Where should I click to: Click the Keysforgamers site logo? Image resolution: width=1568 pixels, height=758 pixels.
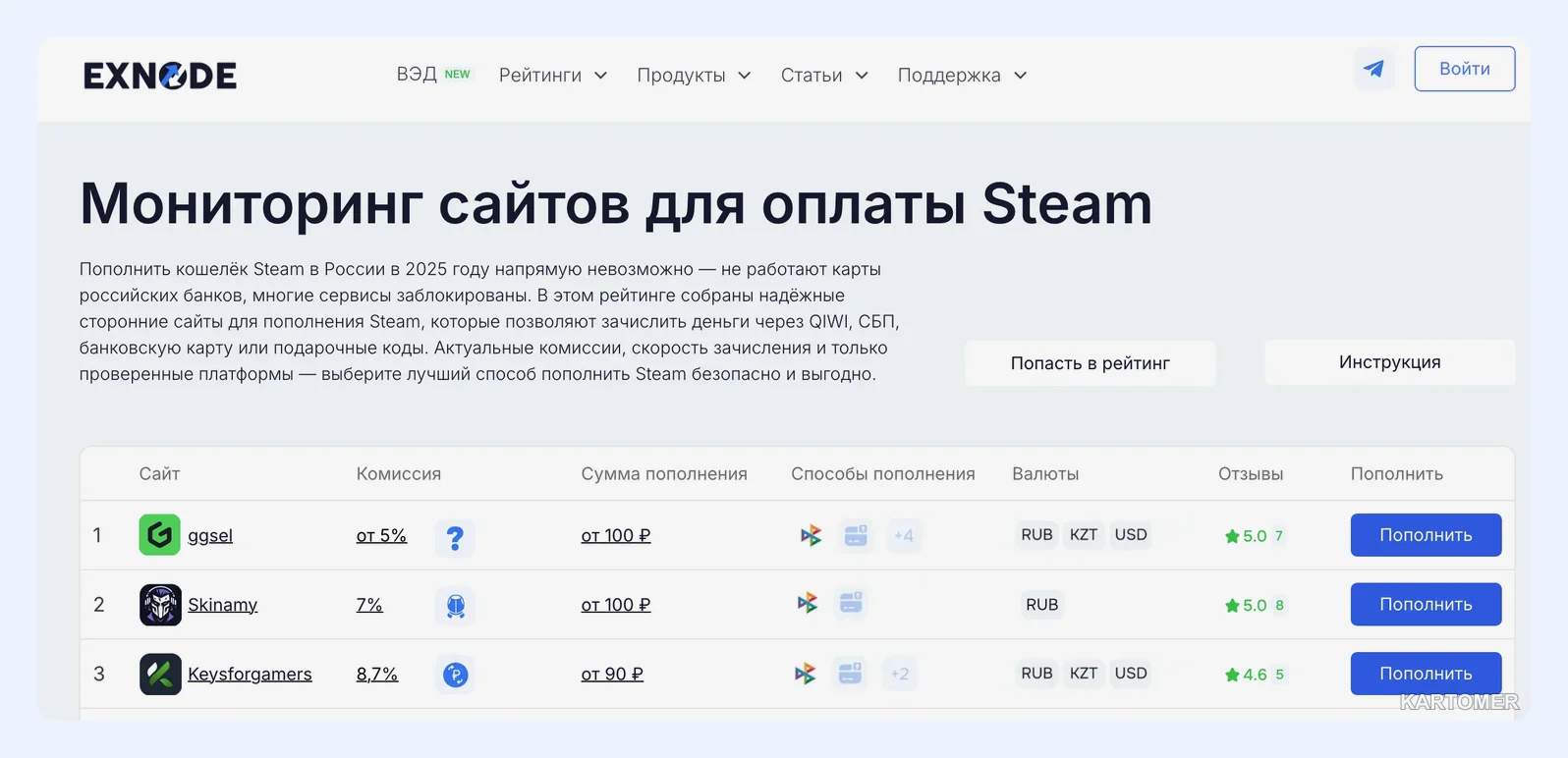(160, 675)
